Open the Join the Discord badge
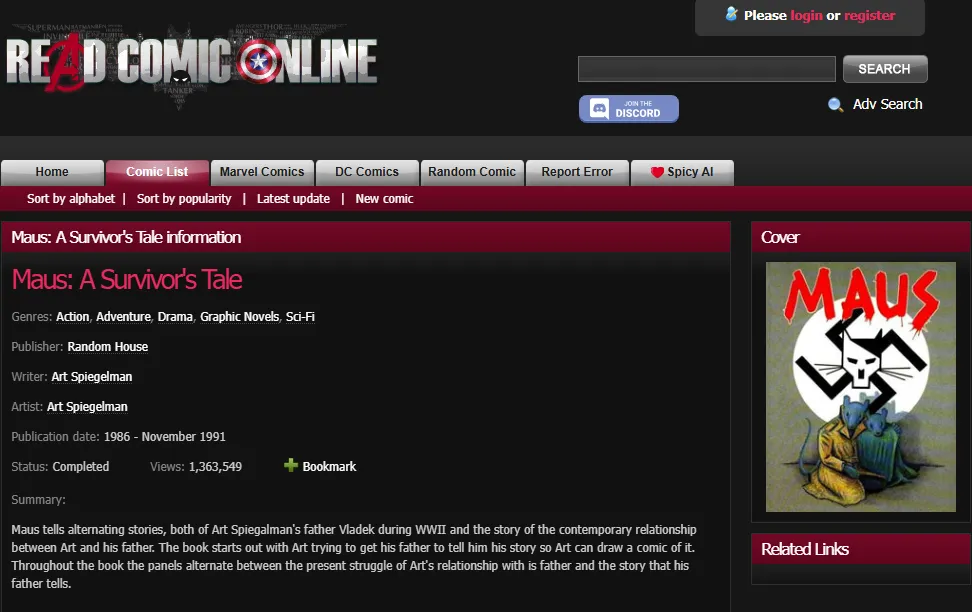 (628, 109)
